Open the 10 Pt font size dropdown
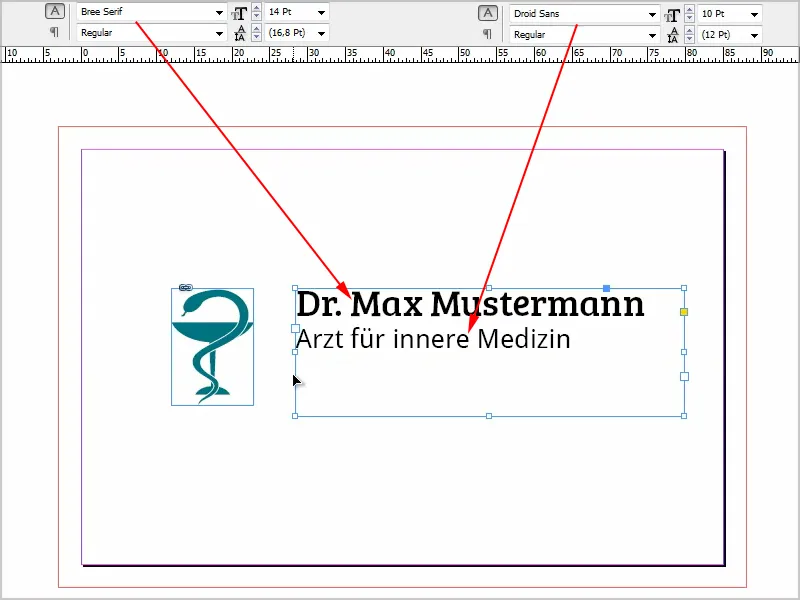Viewport: 800px width, 600px height. tap(755, 14)
